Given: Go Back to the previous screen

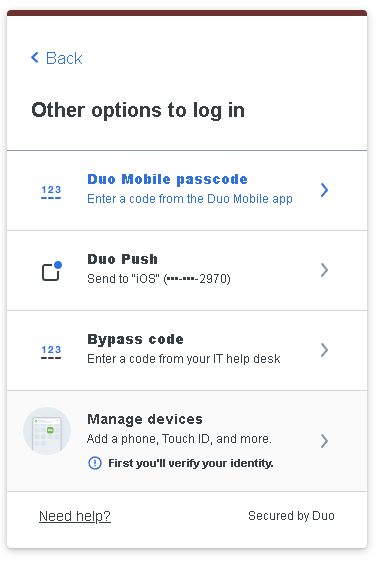Looking at the screenshot, I should (57, 58).
